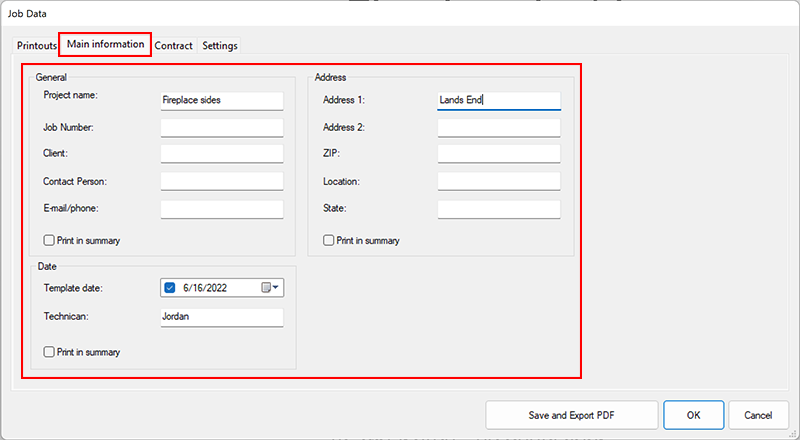Go to the Settings tab
This screenshot has width=800, height=440.
point(219,45)
